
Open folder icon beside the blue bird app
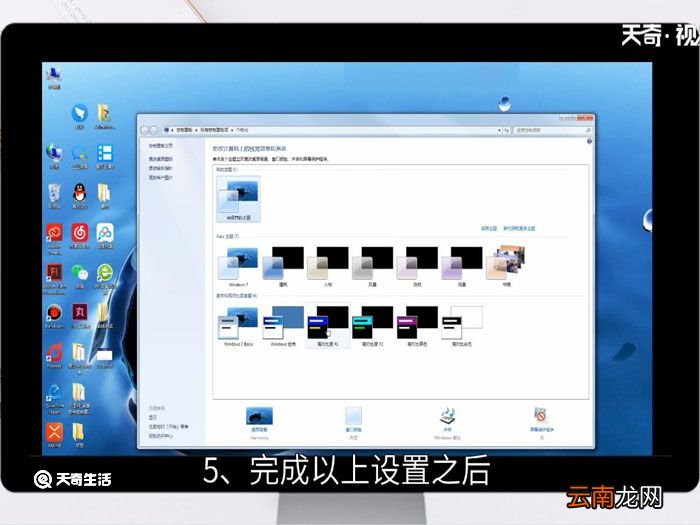pyautogui.click(x=105, y=116)
